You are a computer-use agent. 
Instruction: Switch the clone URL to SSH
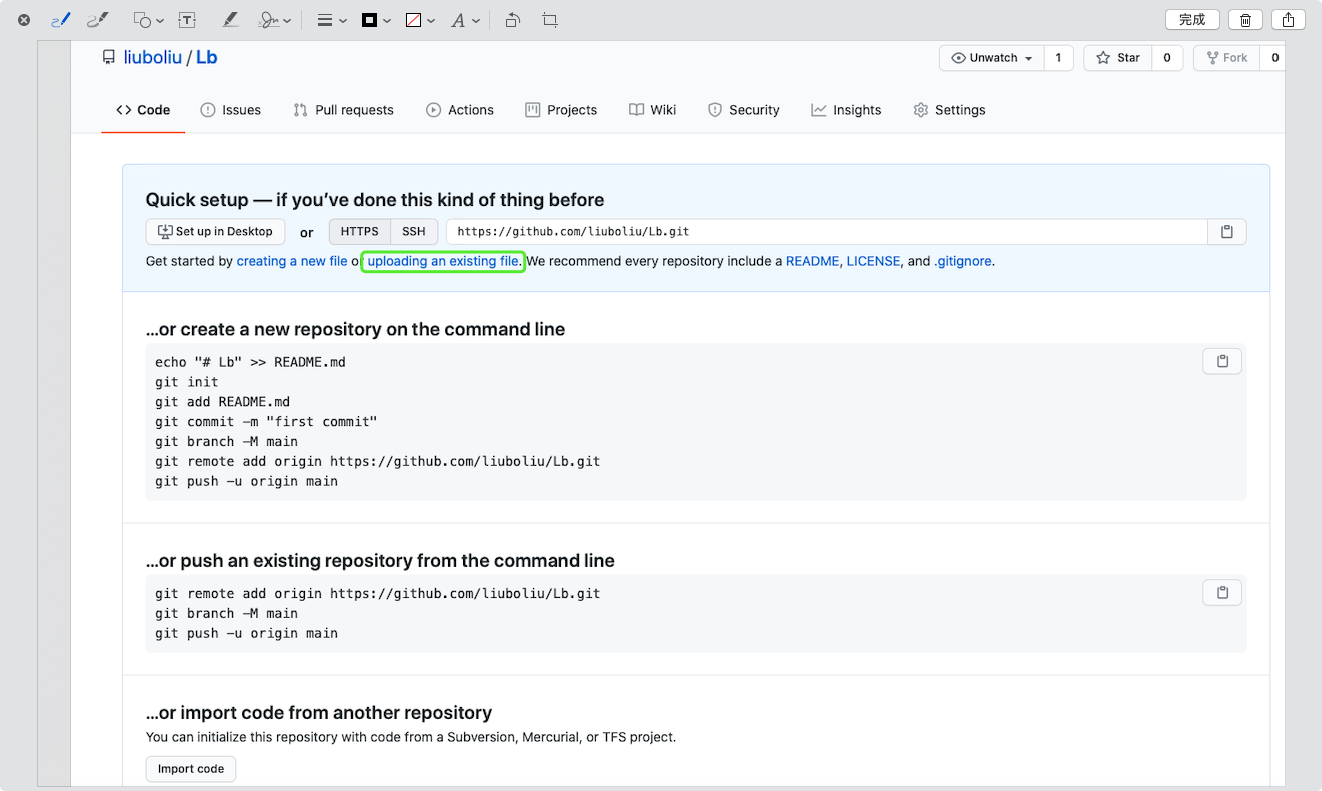coord(413,231)
